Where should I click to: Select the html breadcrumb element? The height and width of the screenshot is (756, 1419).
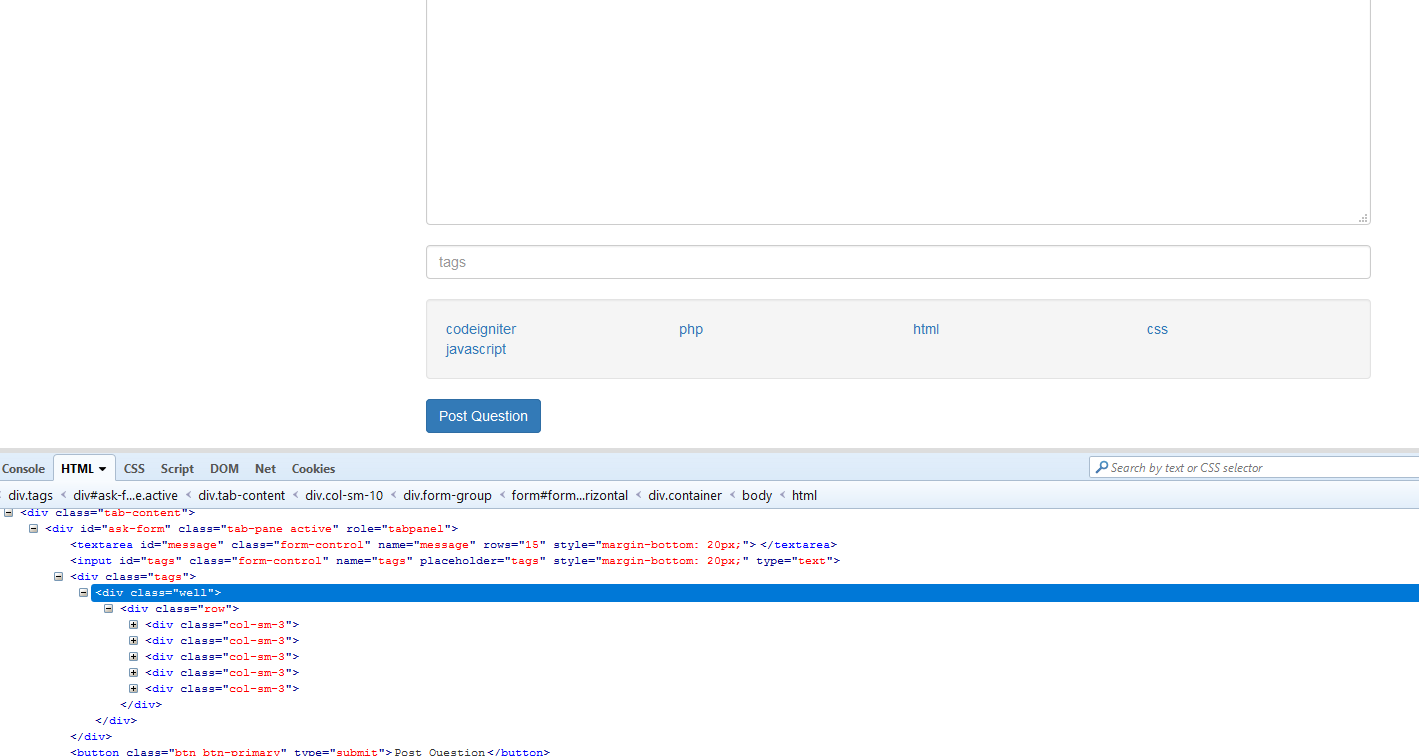(x=804, y=495)
